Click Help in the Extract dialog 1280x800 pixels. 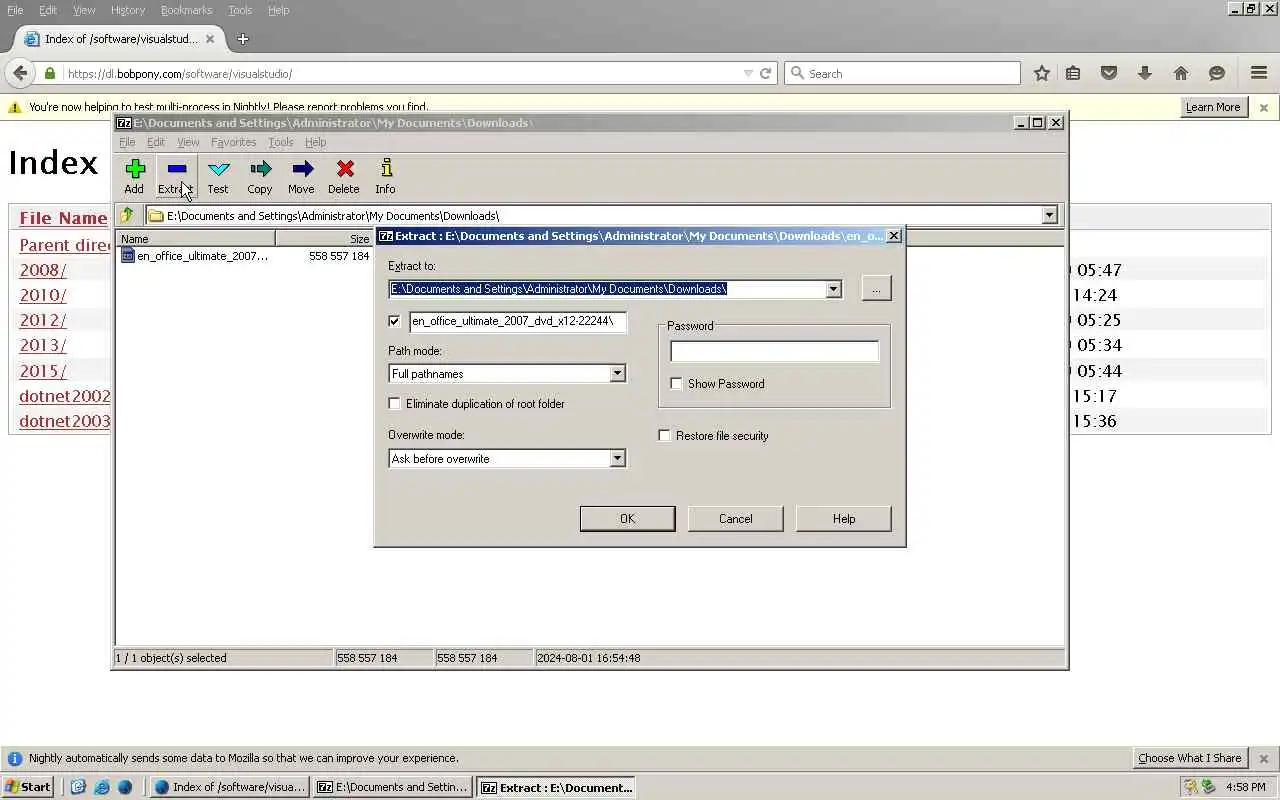pyautogui.click(x=843, y=518)
